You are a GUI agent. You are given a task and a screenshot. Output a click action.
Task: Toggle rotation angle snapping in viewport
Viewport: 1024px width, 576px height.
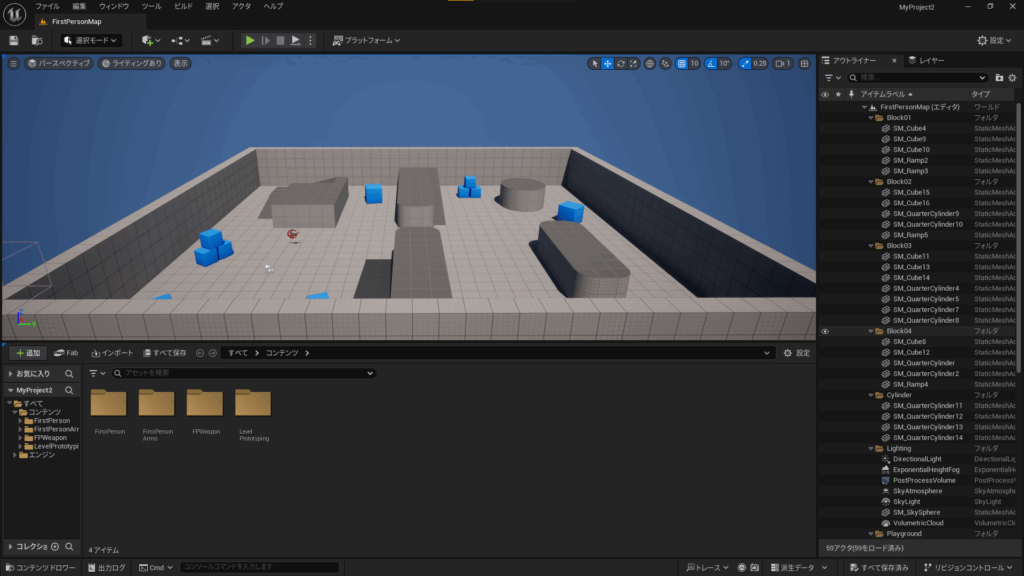click(x=711, y=63)
